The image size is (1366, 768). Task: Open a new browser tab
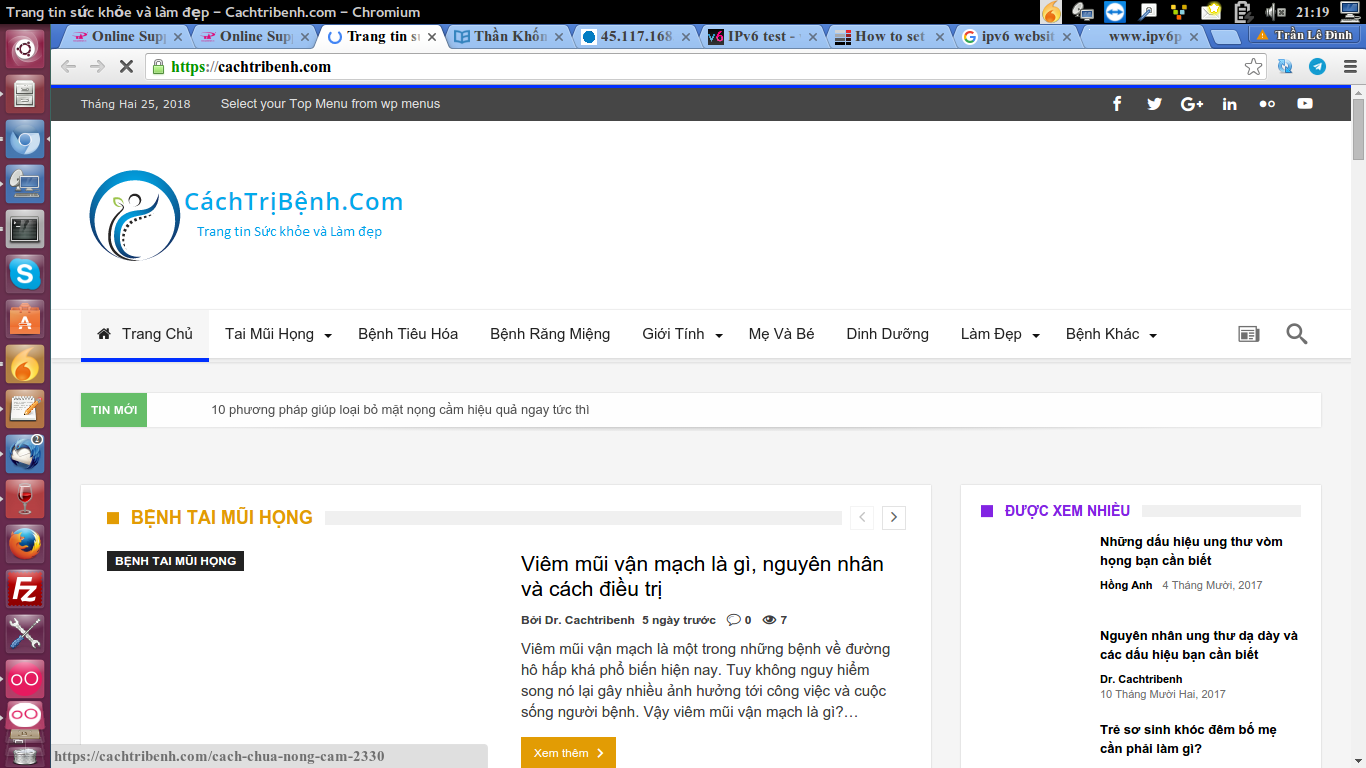(1224, 37)
